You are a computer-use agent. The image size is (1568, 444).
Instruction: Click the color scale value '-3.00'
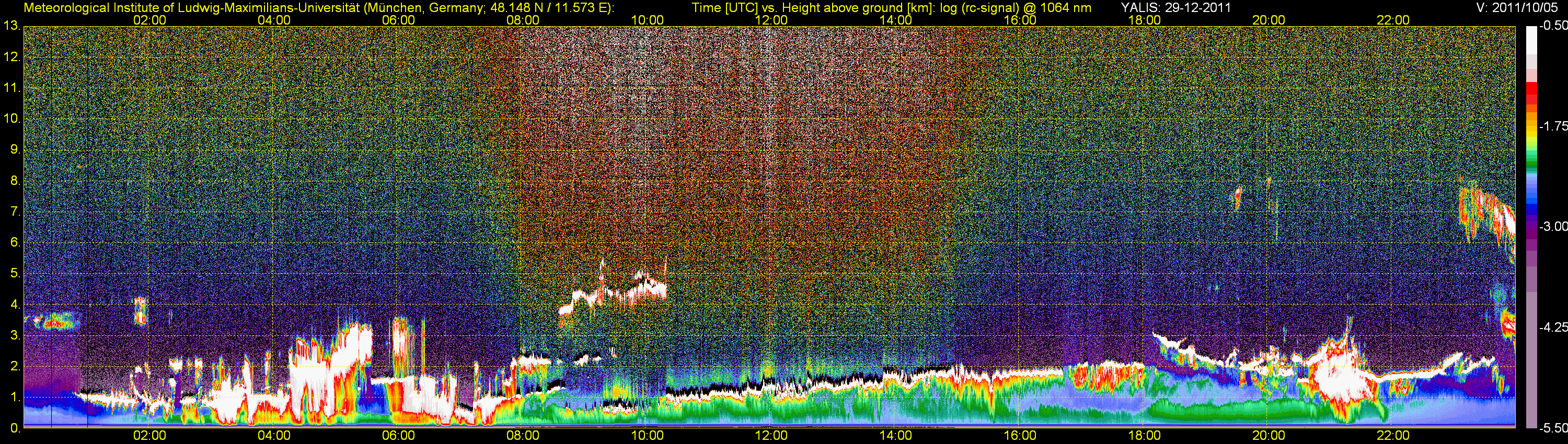1553,227
